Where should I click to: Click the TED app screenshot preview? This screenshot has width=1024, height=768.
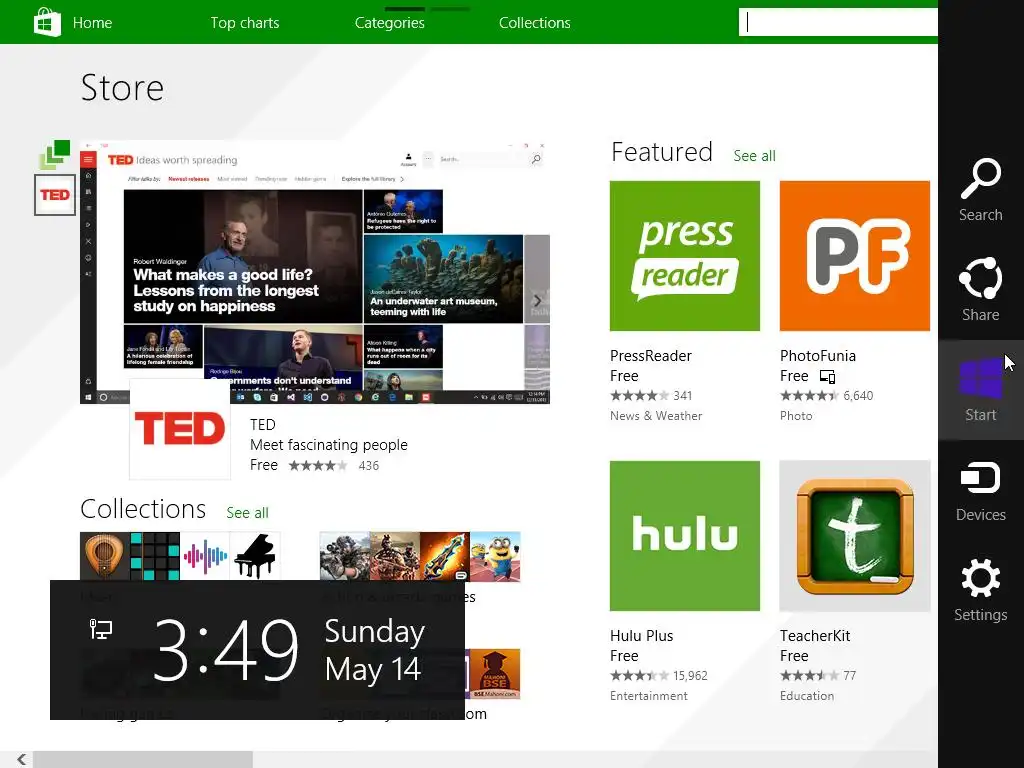coord(315,272)
